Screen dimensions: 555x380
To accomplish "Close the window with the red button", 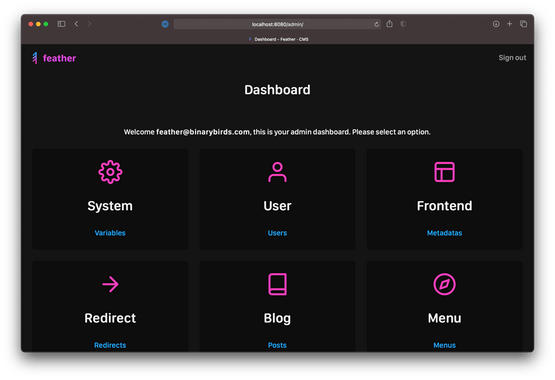I will [x=31, y=24].
